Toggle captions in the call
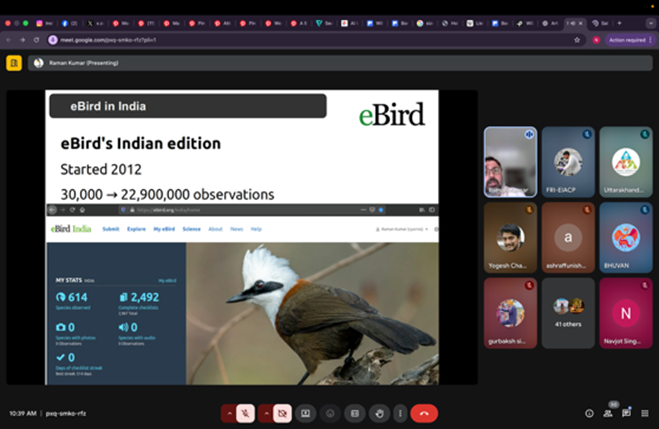Screen dimensions: 659x429 [354, 413]
